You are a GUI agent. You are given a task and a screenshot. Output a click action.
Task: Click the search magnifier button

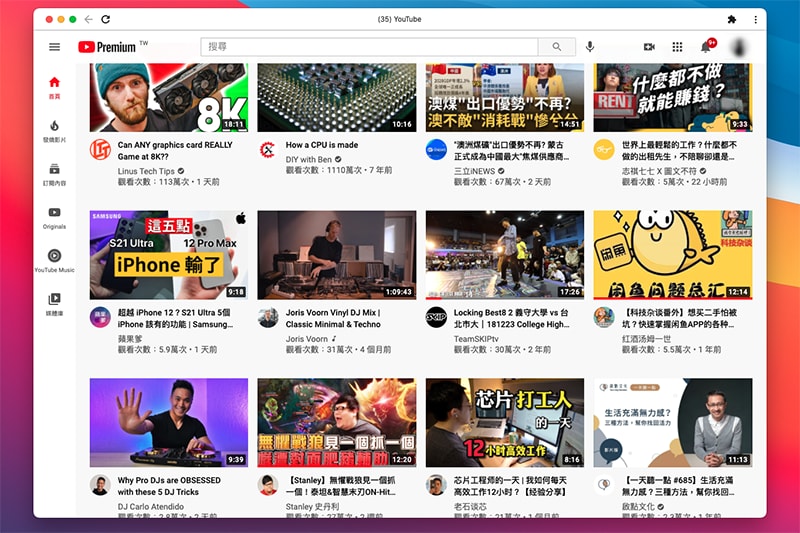[556, 47]
